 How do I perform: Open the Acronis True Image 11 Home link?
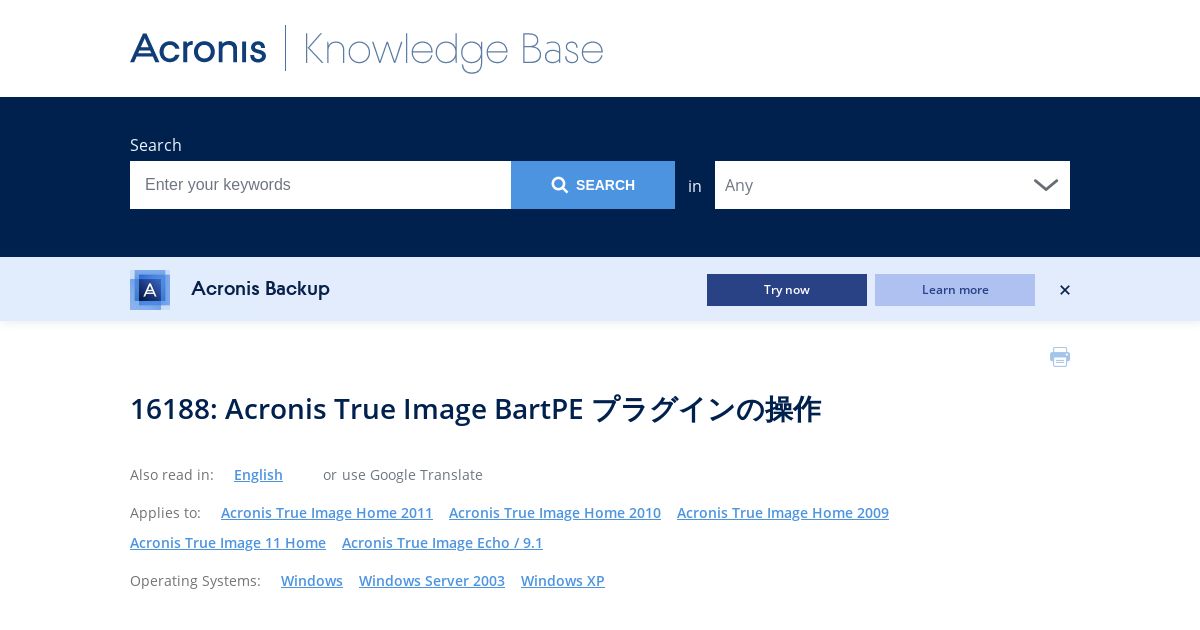(x=228, y=543)
